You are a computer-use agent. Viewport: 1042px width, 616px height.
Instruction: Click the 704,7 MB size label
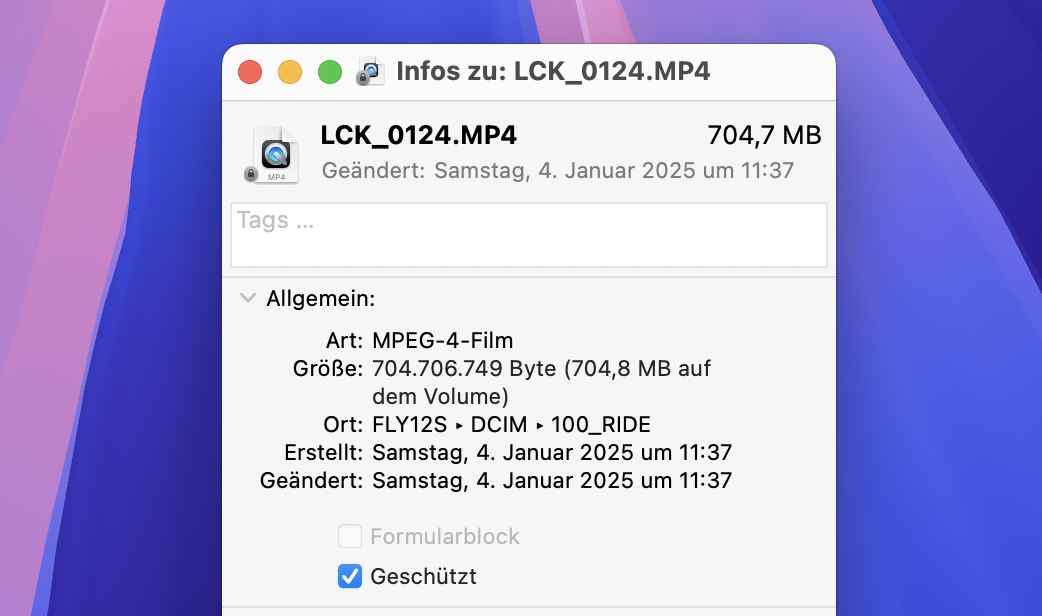click(x=764, y=136)
